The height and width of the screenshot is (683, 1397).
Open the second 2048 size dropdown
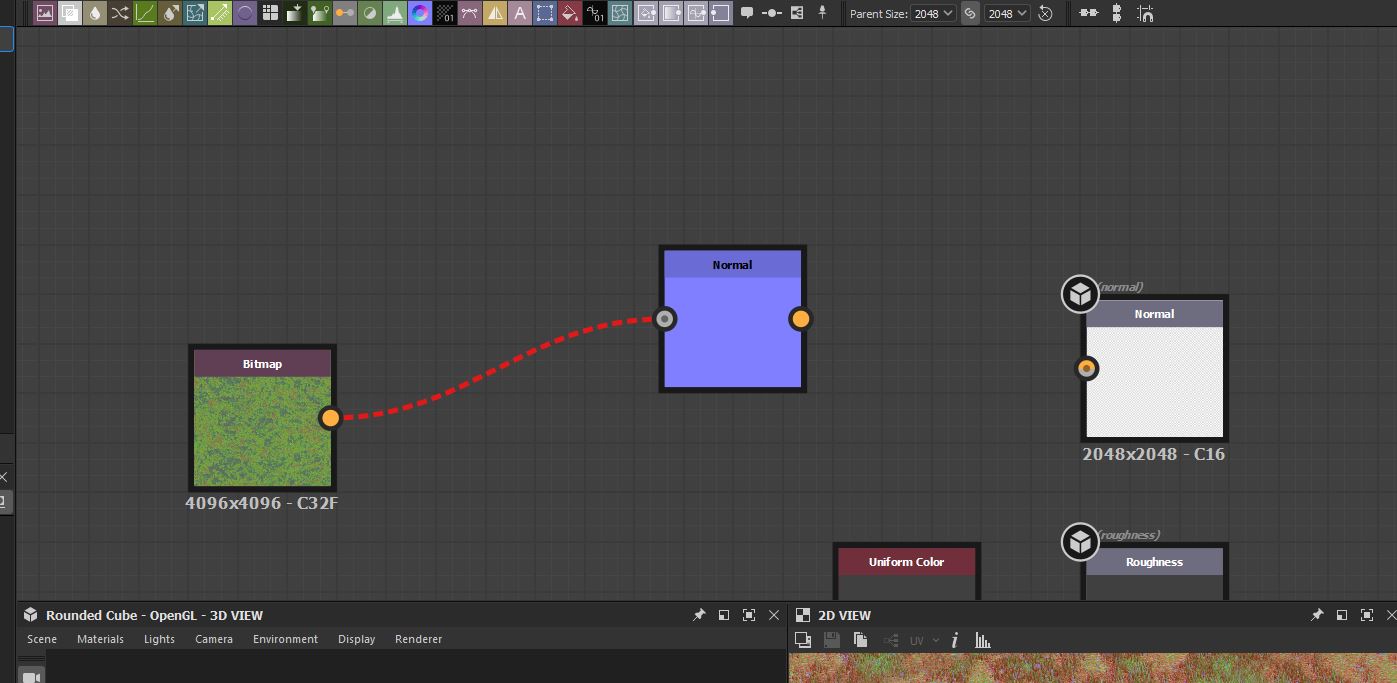click(1008, 13)
